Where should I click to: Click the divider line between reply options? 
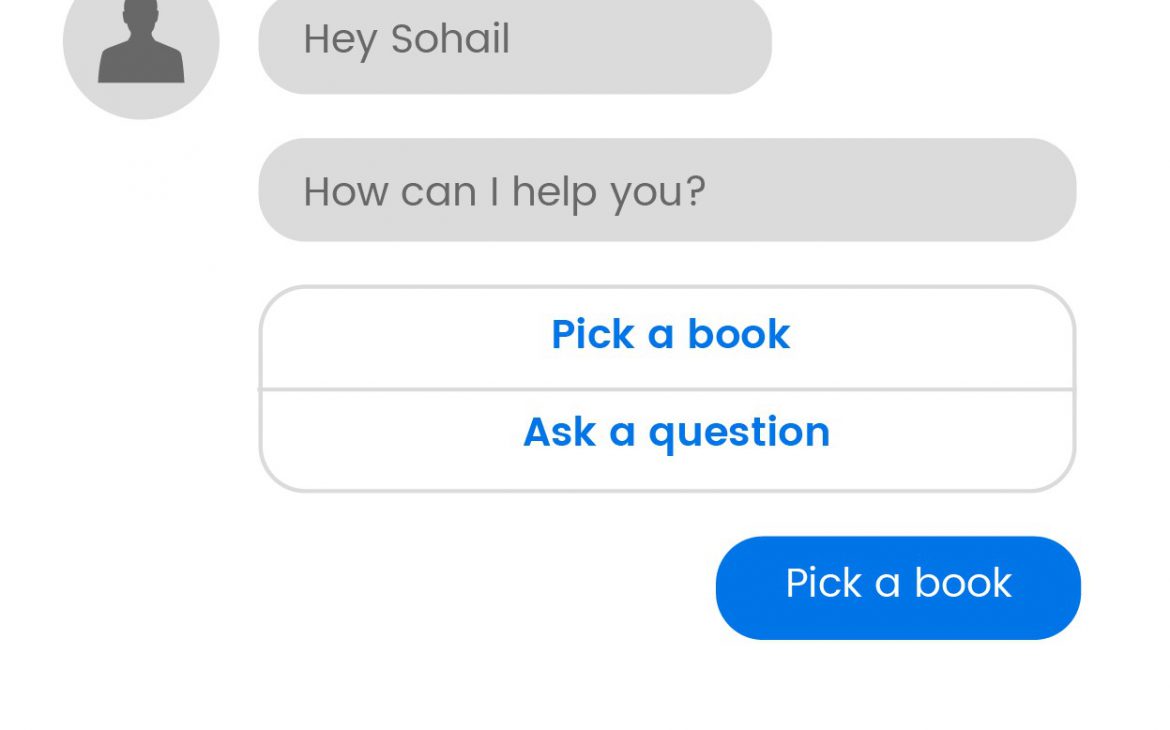[x=668, y=390]
